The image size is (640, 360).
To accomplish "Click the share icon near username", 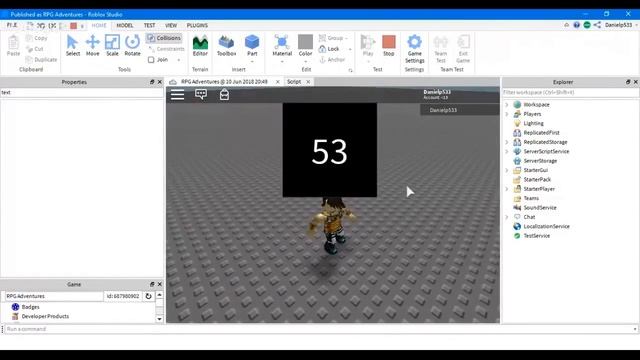I will click(x=597, y=25).
